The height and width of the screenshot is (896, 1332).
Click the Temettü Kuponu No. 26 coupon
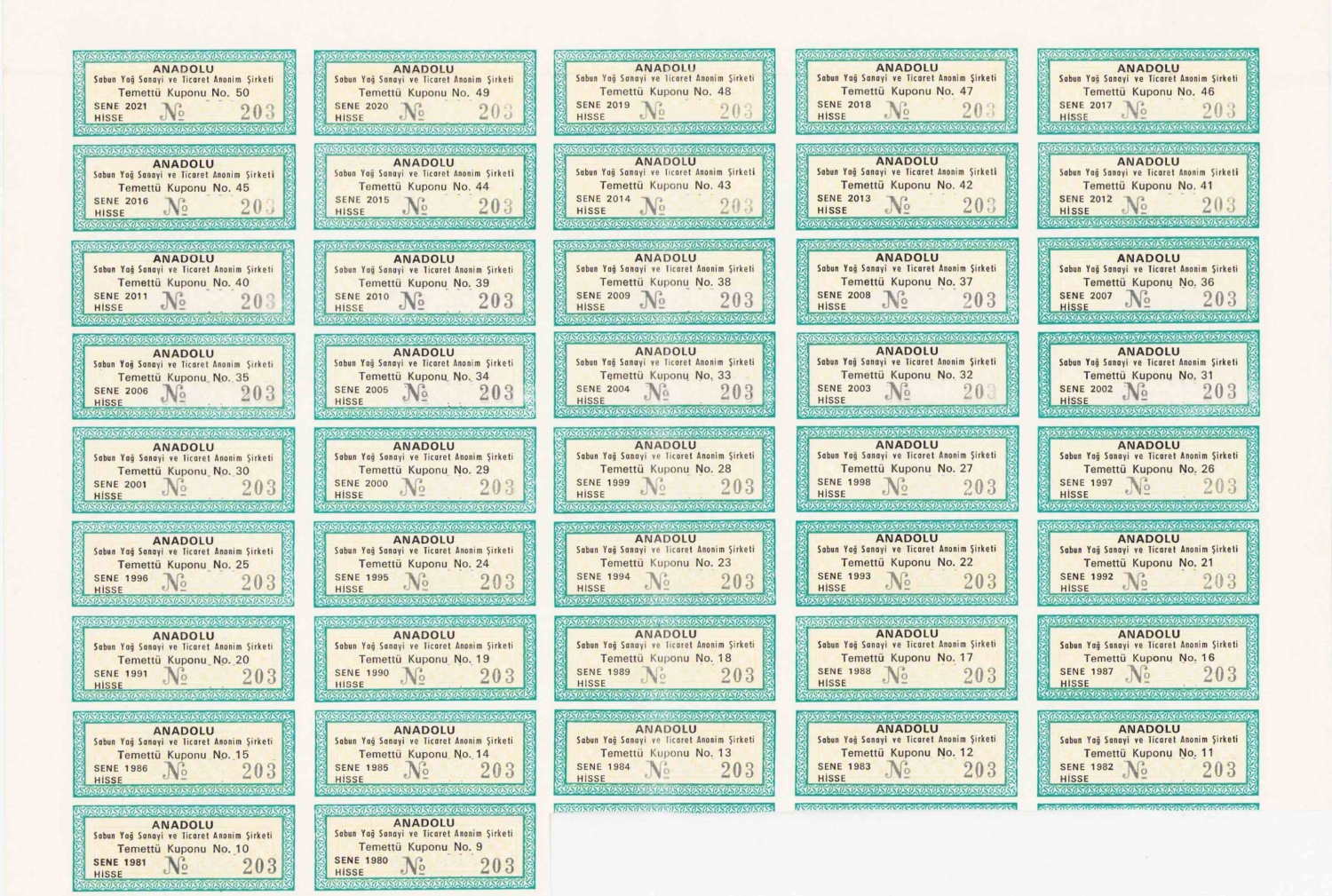click(x=1147, y=469)
